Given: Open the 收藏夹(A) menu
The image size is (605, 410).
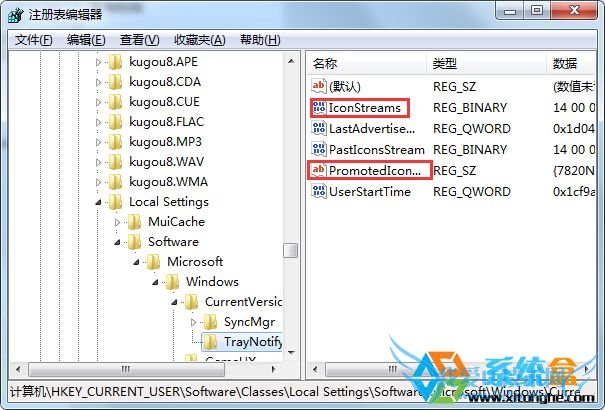Looking at the screenshot, I should [x=199, y=40].
